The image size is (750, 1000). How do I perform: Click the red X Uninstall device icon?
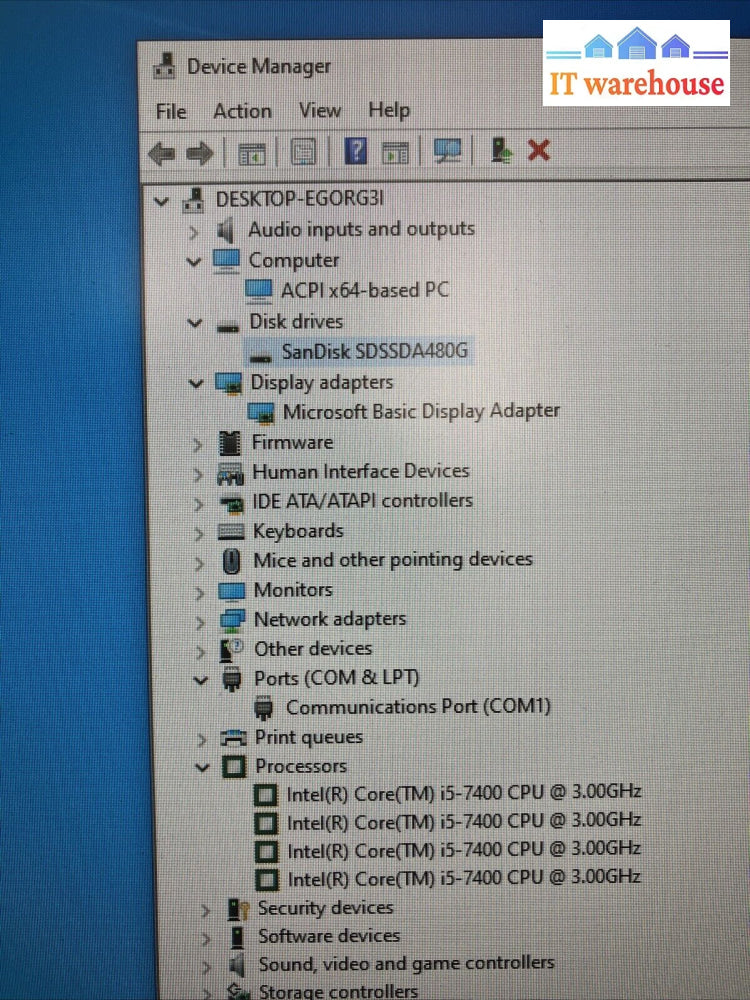(x=539, y=151)
